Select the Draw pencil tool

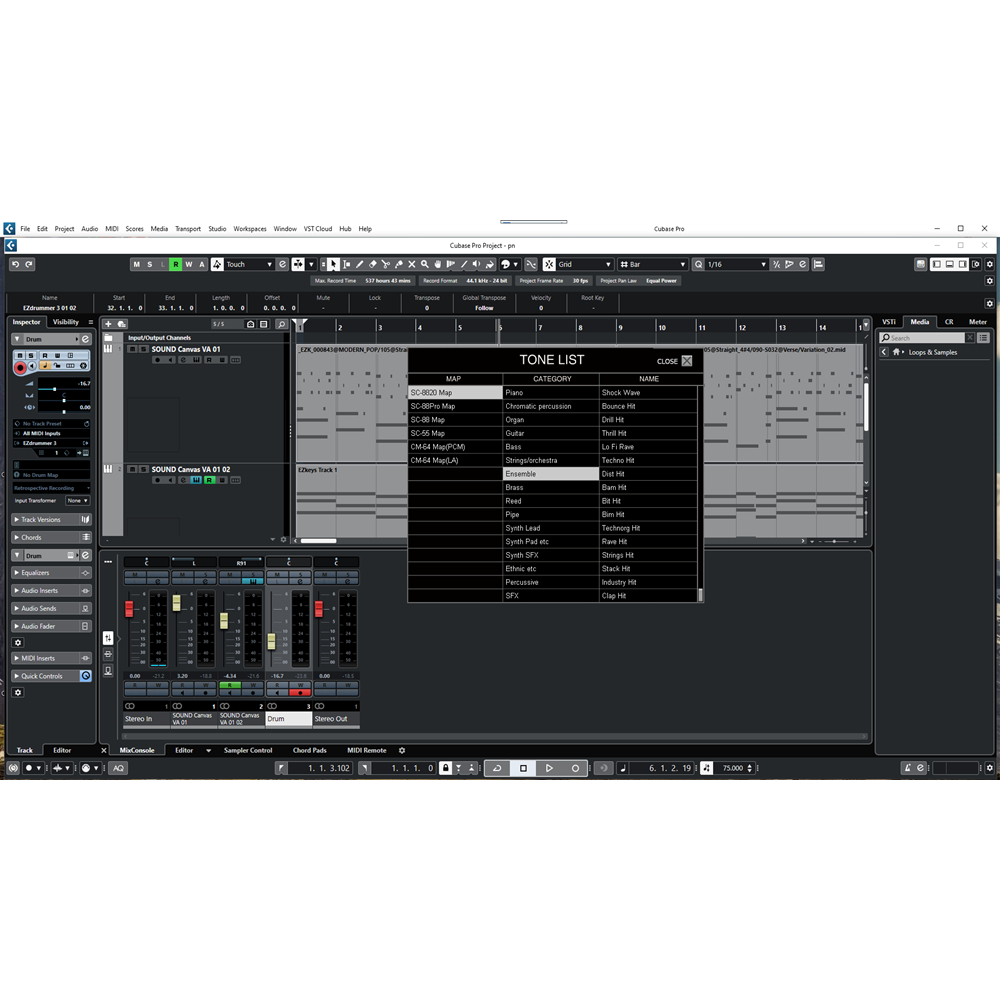tap(360, 264)
